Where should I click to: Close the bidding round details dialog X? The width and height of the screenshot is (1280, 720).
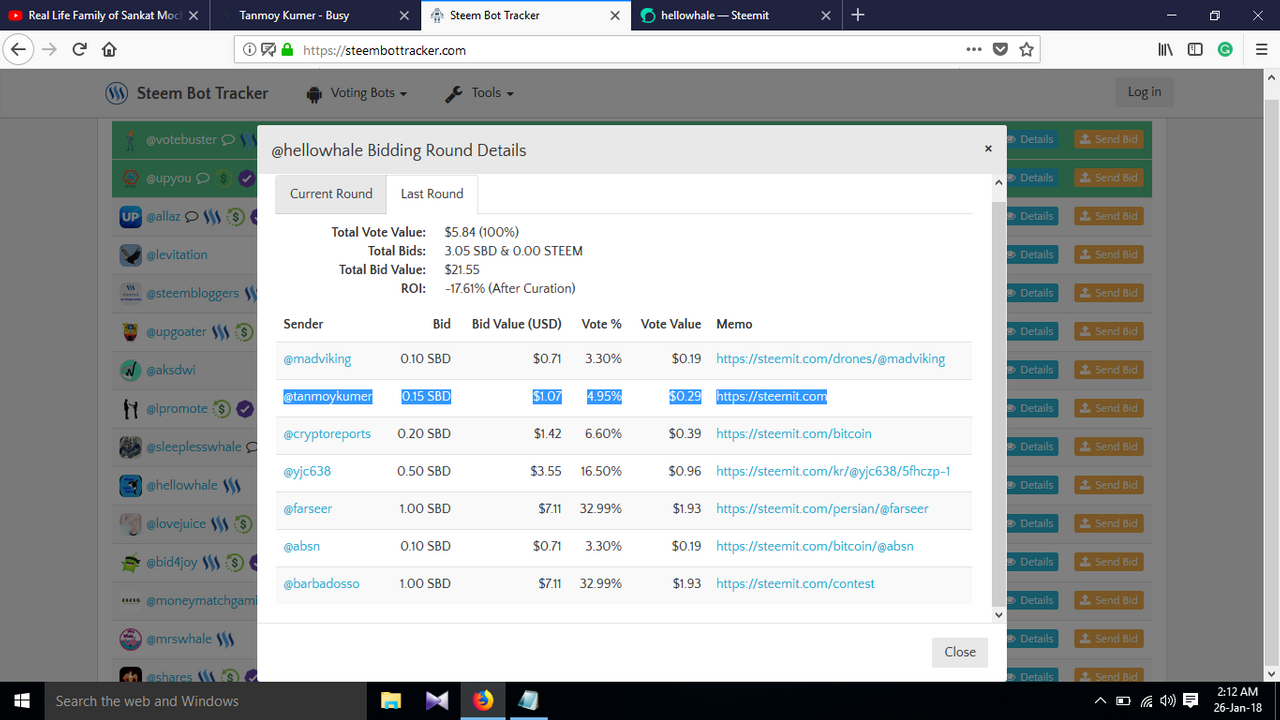[988, 148]
